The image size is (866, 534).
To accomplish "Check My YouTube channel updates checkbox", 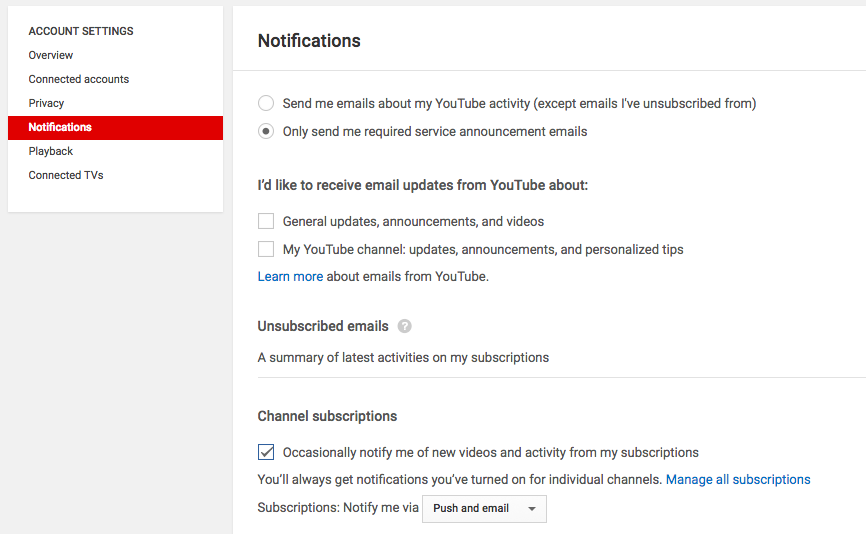I will click(266, 249).
